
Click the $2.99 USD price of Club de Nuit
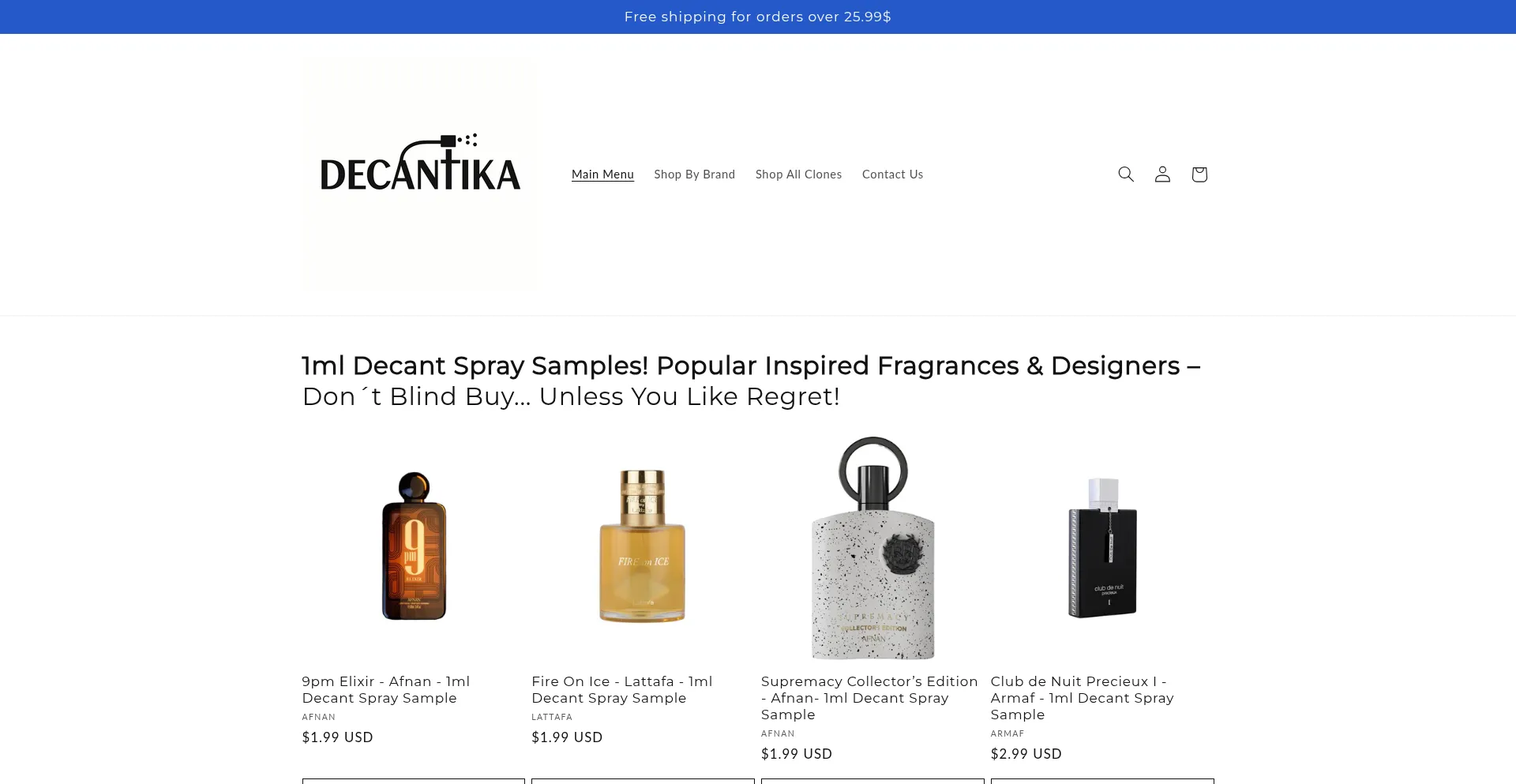click(x=1026, y=754)
